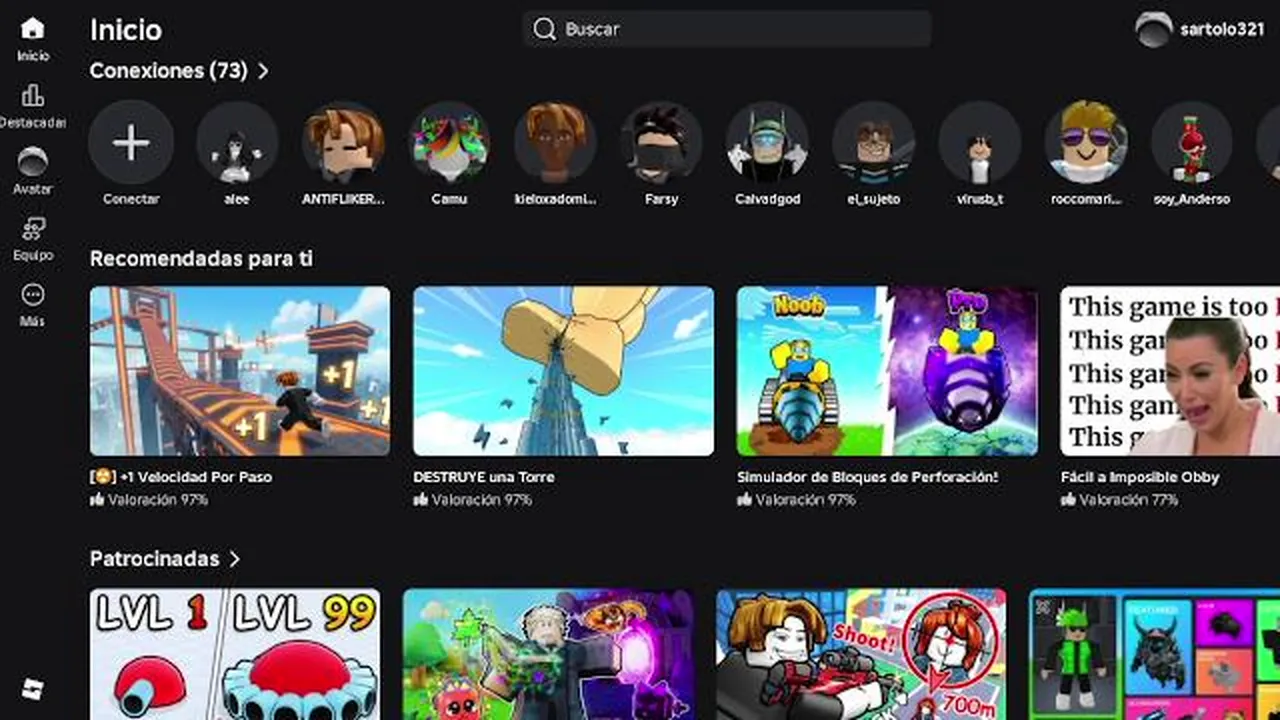This screenshot has width=1280, height=720.
Task: Click the Patrocinadas heading link
Action: tap(155, 559)
